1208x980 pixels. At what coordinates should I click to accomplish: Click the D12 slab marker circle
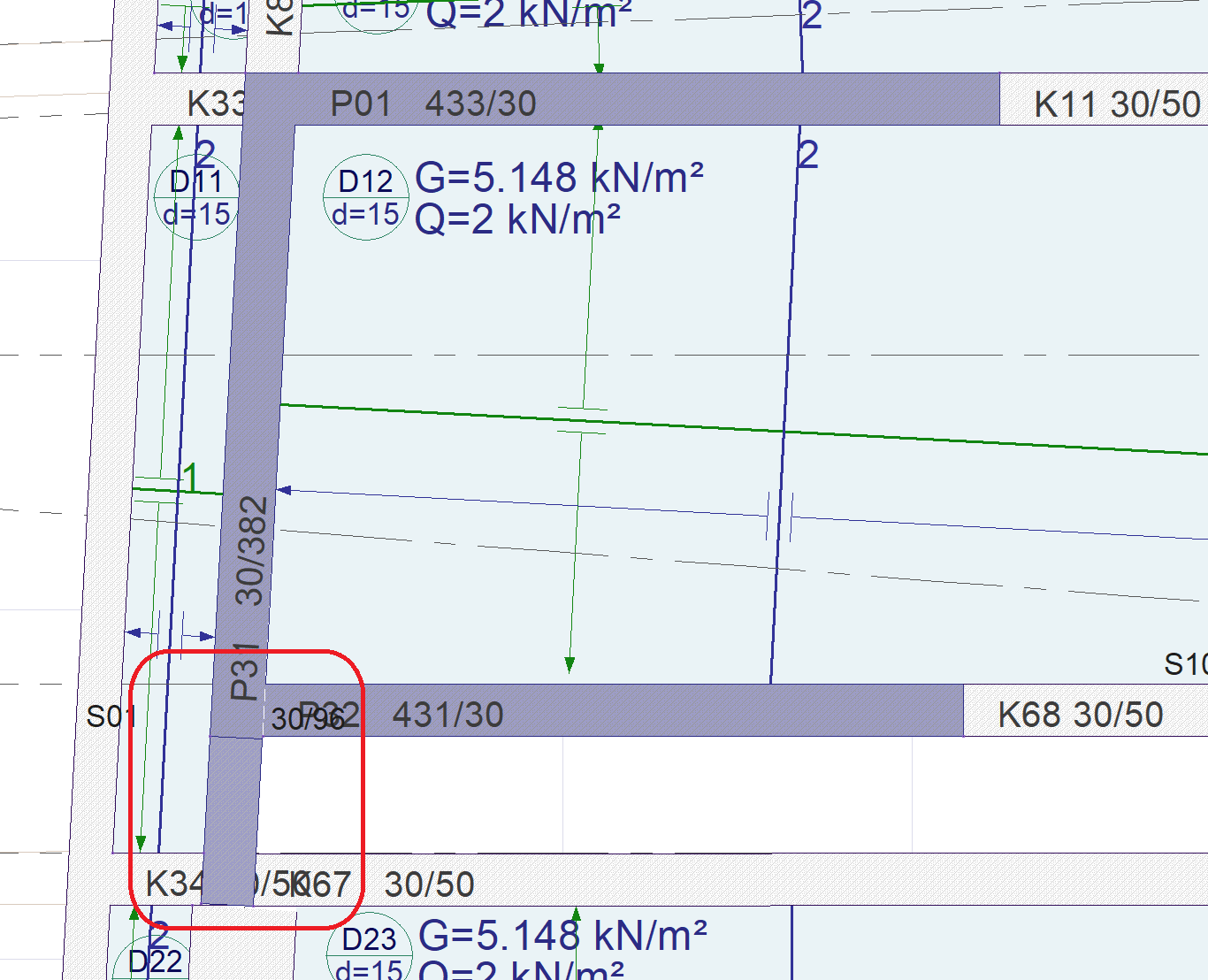tap(365, 198)
